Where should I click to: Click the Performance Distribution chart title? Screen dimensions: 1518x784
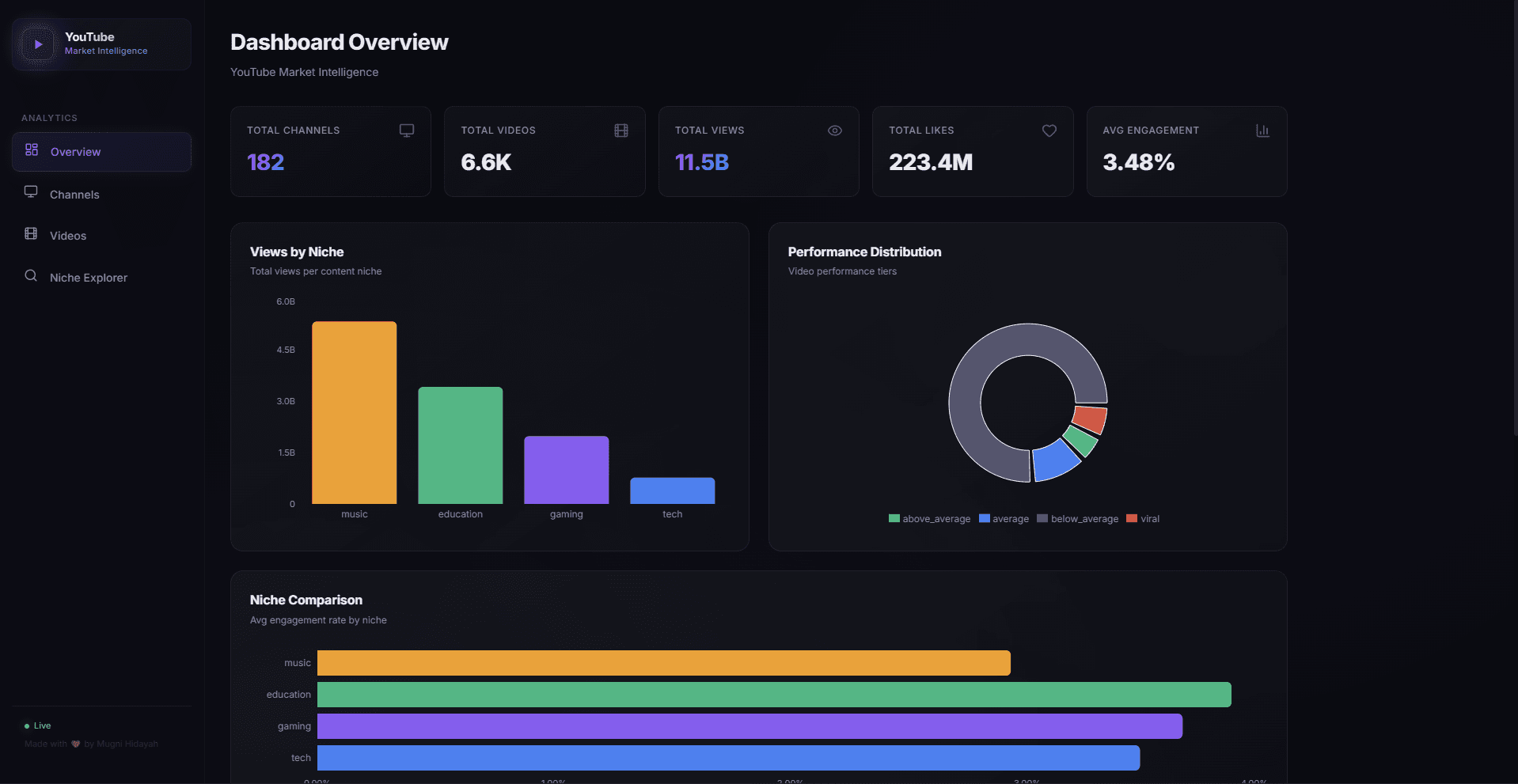tap(864, 252)
